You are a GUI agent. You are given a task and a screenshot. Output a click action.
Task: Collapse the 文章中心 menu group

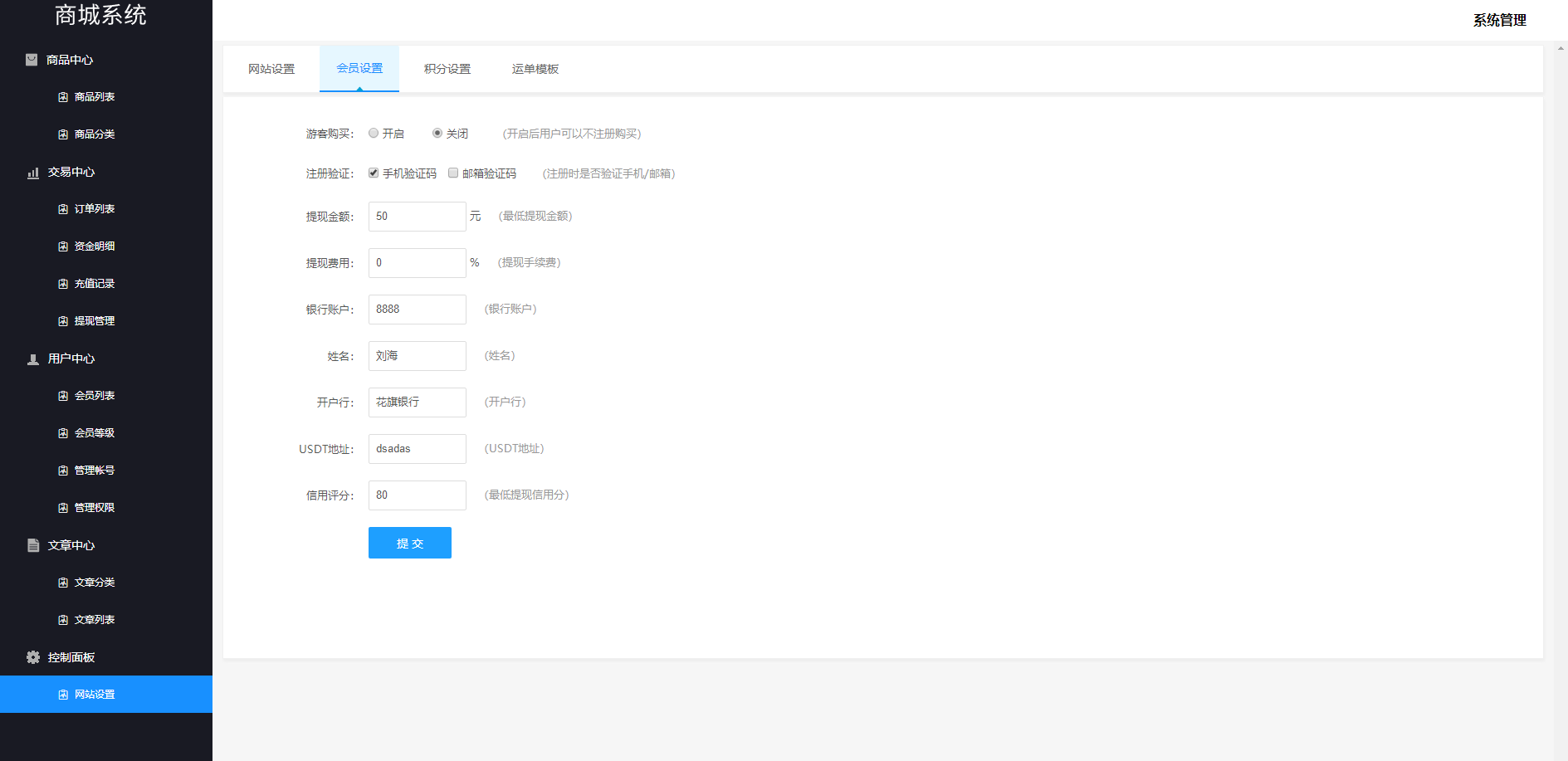pyautogui.click(x=71, y=545)
